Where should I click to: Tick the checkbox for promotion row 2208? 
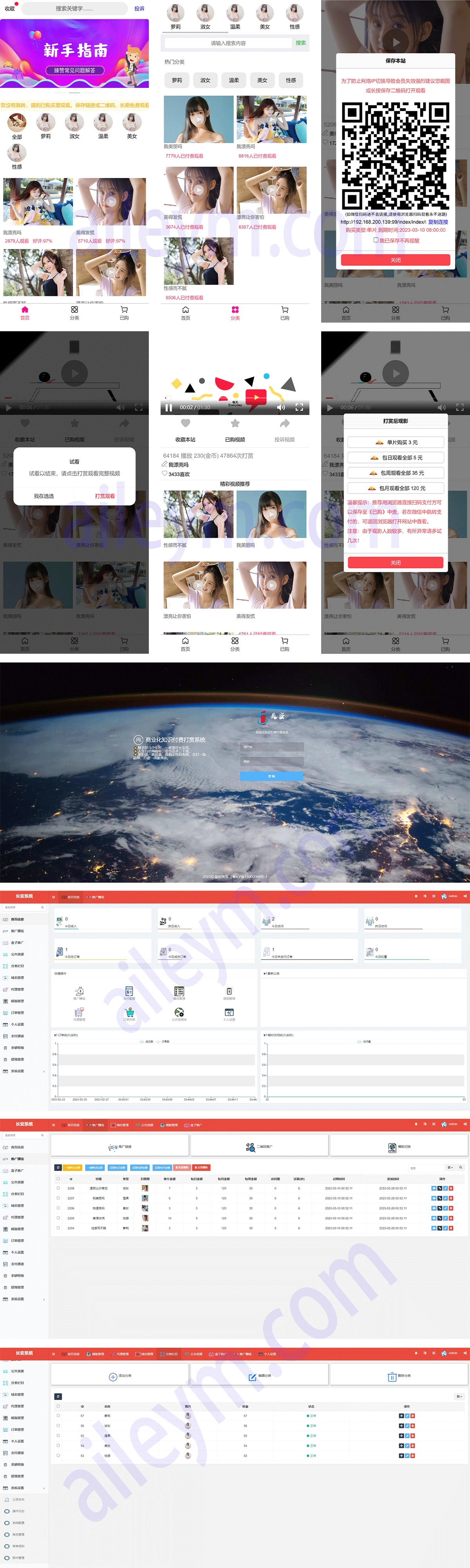coord(58,1188)
